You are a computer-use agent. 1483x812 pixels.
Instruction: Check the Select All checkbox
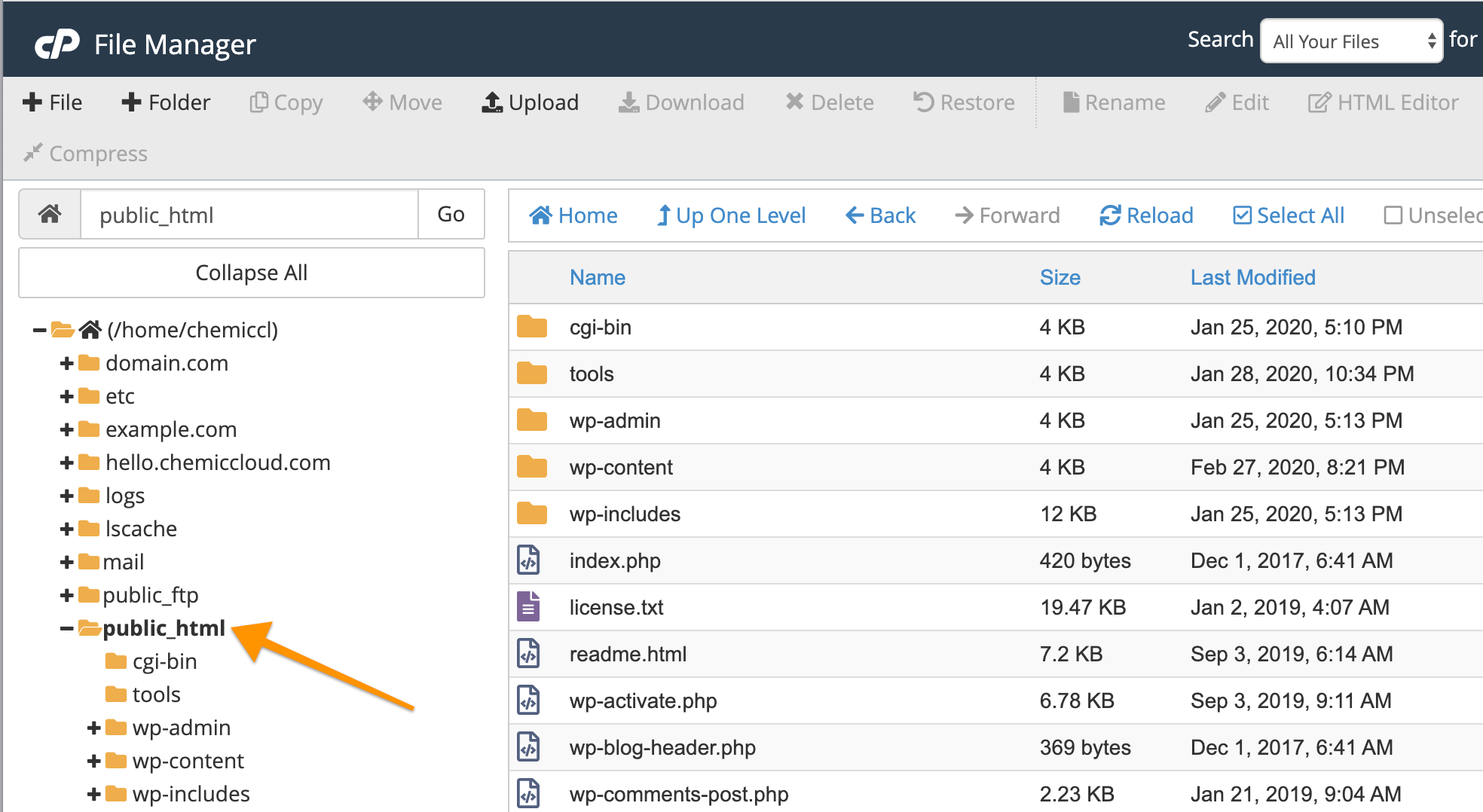[x=1242, y=215]
